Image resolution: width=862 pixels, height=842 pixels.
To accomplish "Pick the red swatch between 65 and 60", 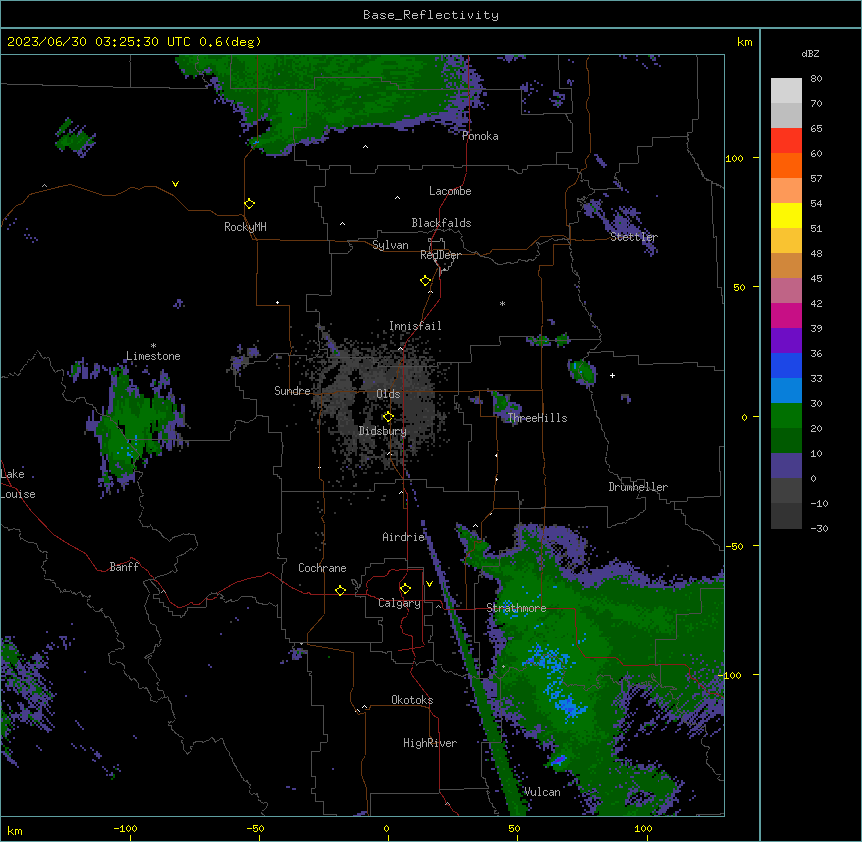I will click(x=786, y=141).
